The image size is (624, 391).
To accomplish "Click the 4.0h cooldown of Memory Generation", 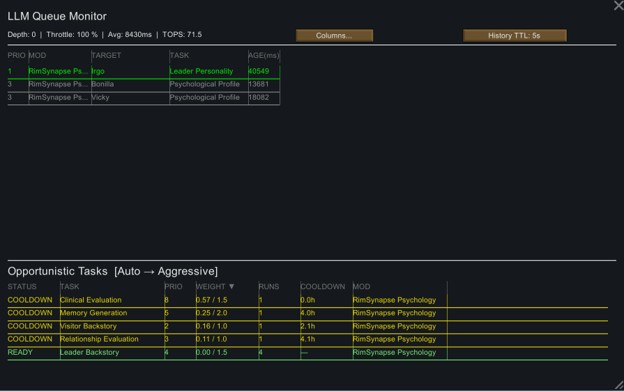I will point(308,313).
